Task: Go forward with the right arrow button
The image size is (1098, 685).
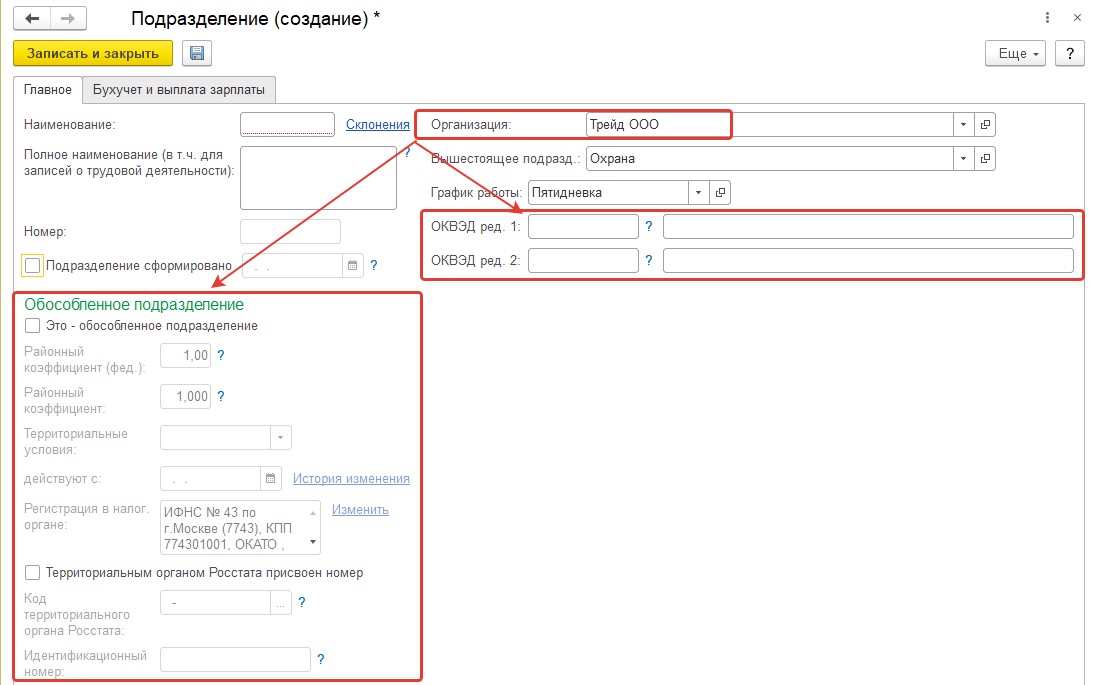Action: [x=68, y=18]
